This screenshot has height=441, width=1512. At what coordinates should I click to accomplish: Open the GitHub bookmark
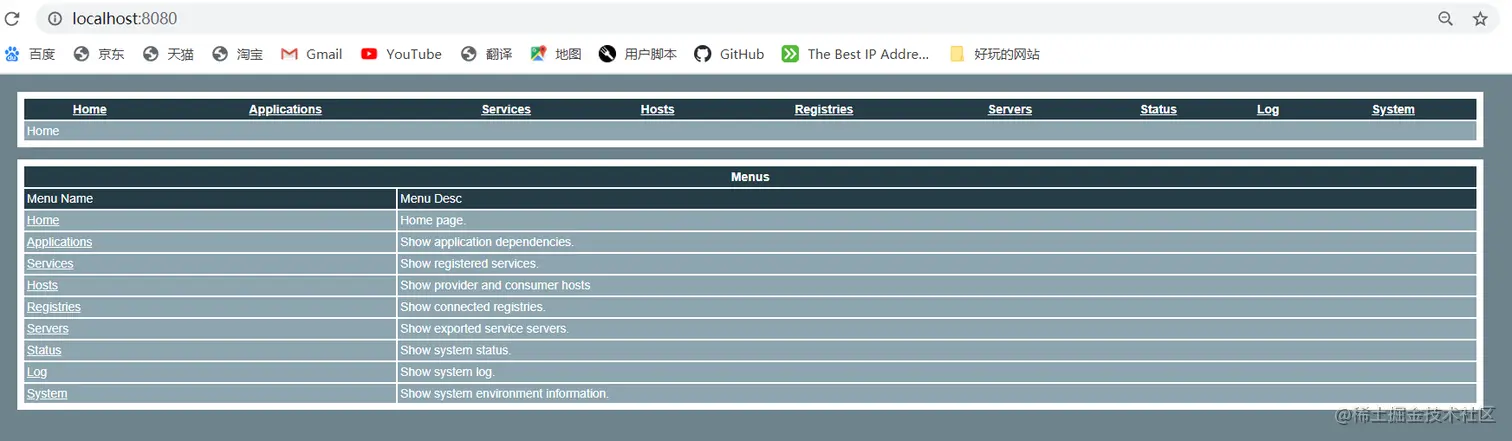tap(729, 54)
